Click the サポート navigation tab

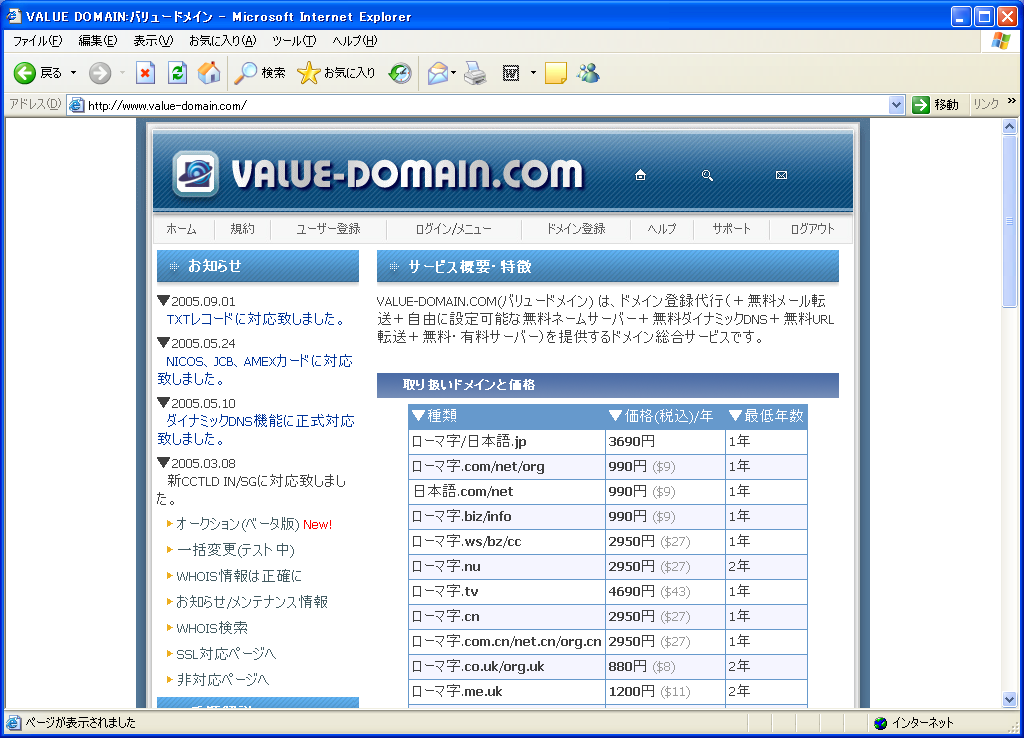(x=731, y=229)
